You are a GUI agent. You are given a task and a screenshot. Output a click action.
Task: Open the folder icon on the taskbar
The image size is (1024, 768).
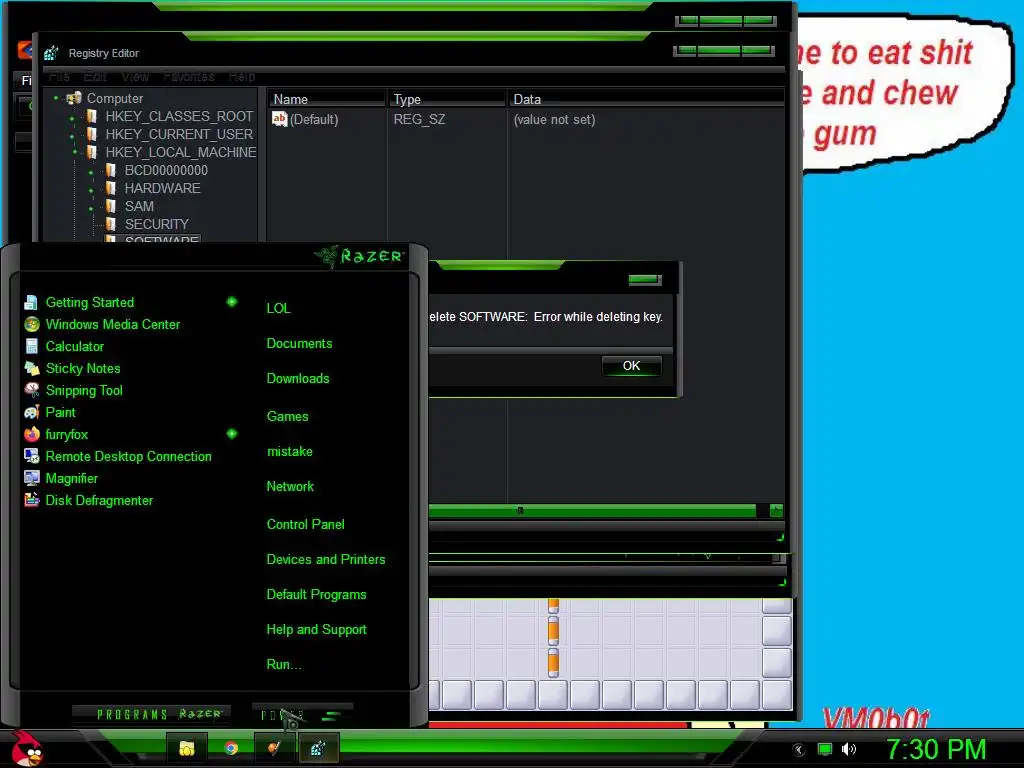tap(187, 748)
